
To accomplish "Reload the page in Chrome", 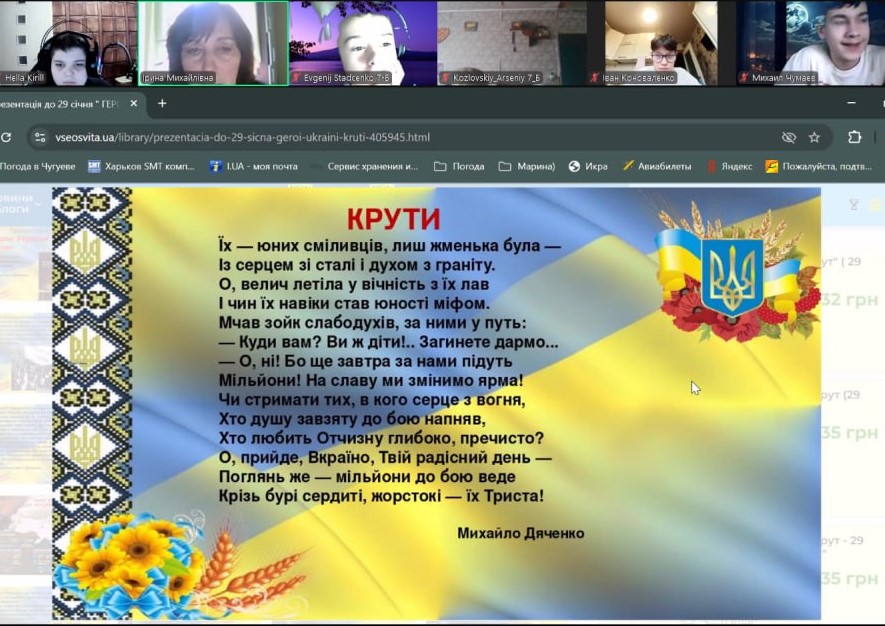I will 6,137.
